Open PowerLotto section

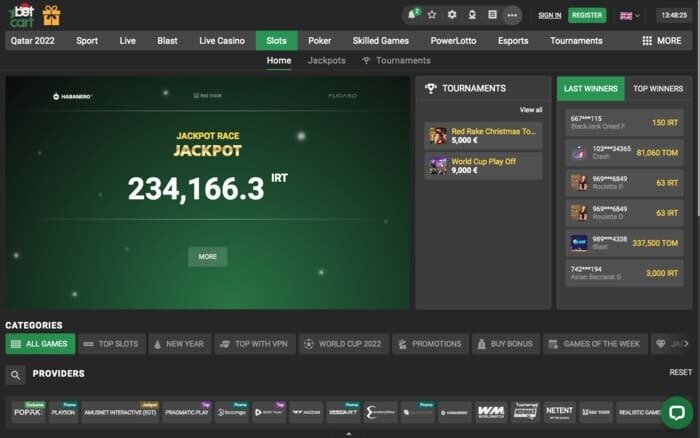pos(453,41)
